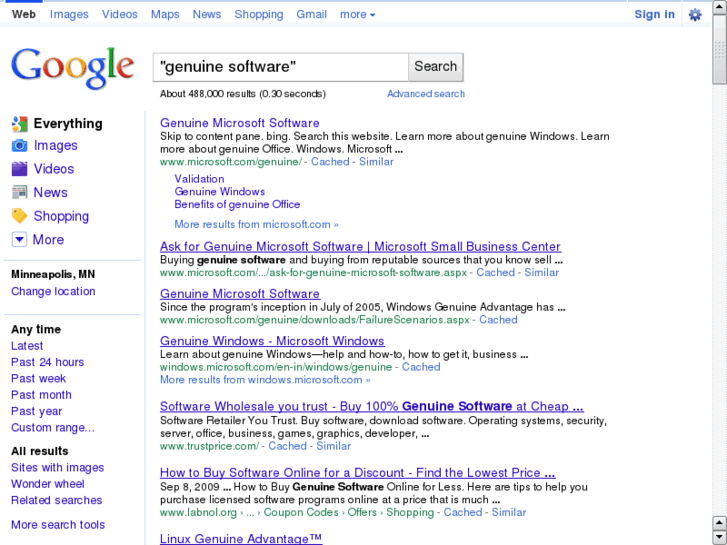Click 'About 488,000 results' text
This screenshot has width=727, height=545.
tap(208, 94)
